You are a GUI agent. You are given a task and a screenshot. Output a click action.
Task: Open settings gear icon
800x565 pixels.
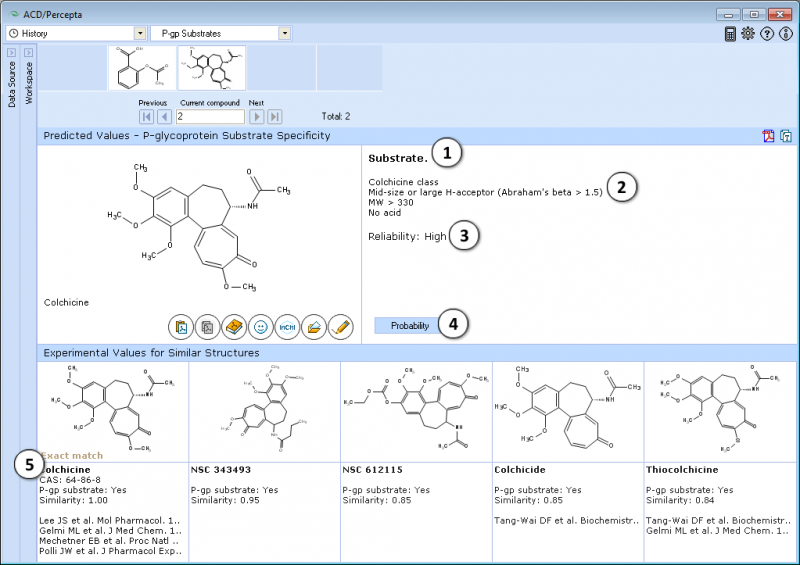(x=748, y=34)
